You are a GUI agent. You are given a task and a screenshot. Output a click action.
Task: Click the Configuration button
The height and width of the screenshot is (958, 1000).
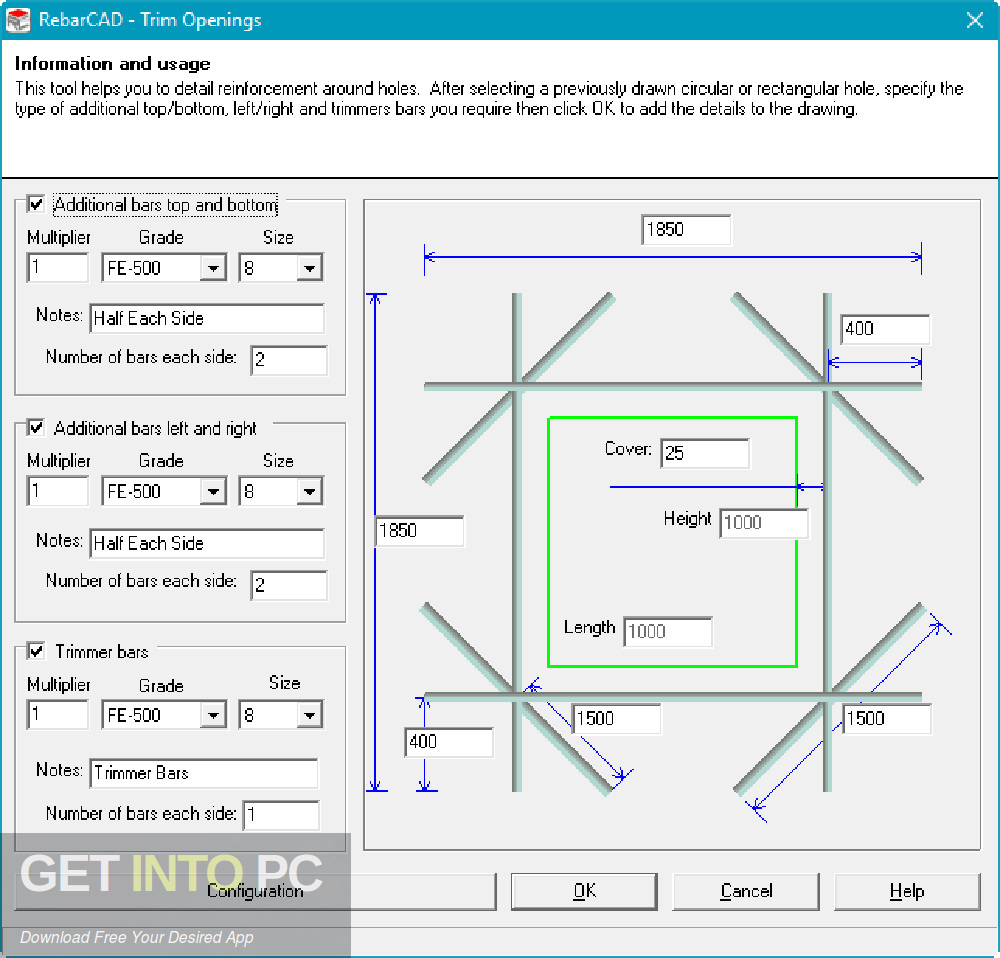[x=255, y=891]
